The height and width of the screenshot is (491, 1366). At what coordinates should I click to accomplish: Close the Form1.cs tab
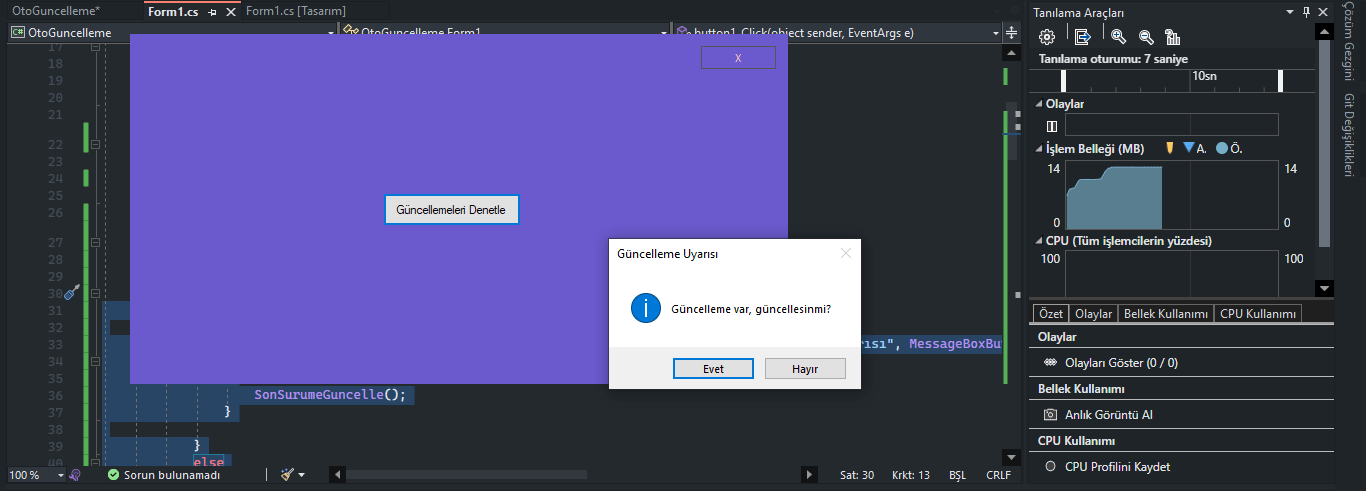click(x=230, y=11)
